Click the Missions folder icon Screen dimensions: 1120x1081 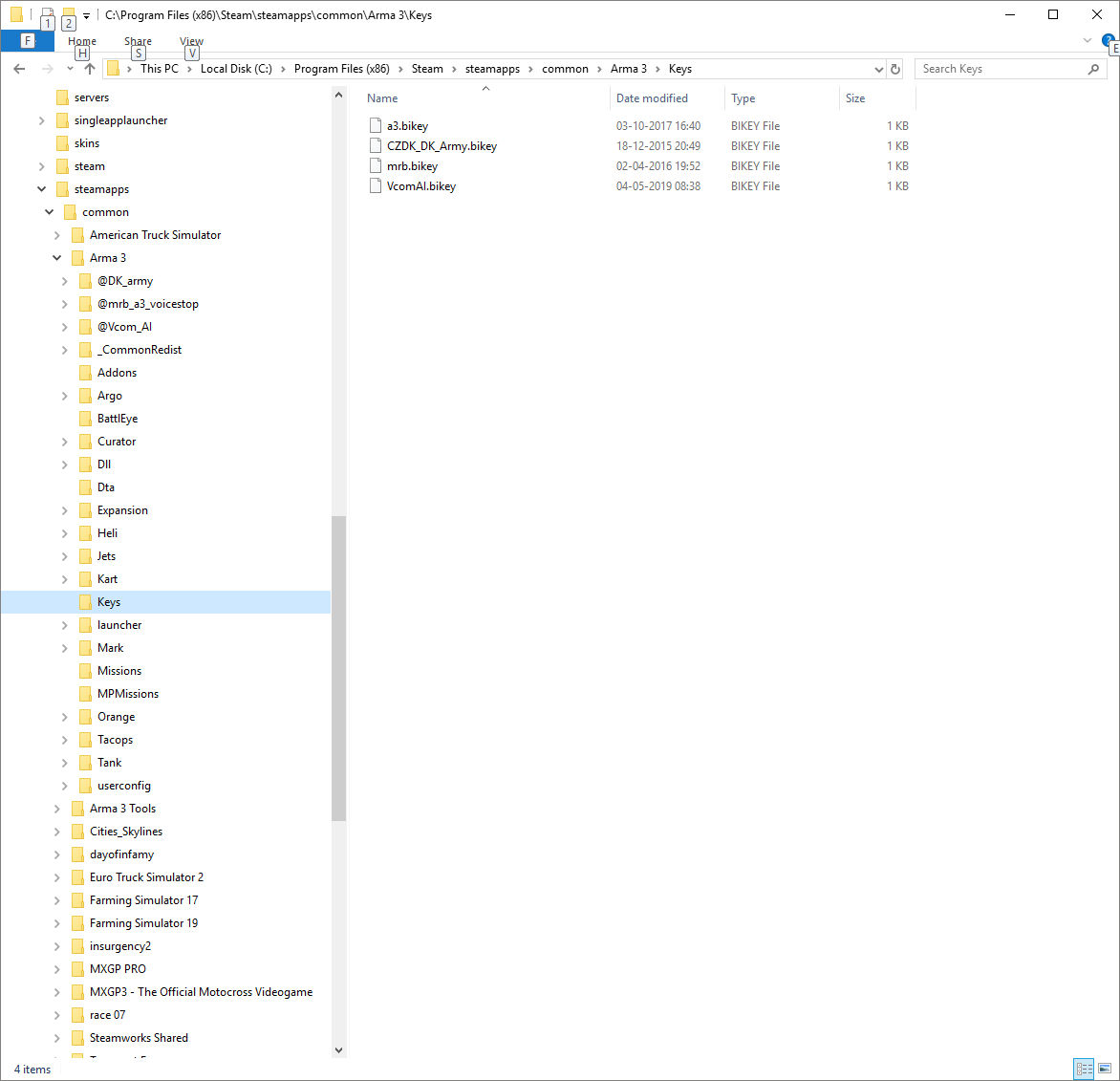[x=85, y=671]
